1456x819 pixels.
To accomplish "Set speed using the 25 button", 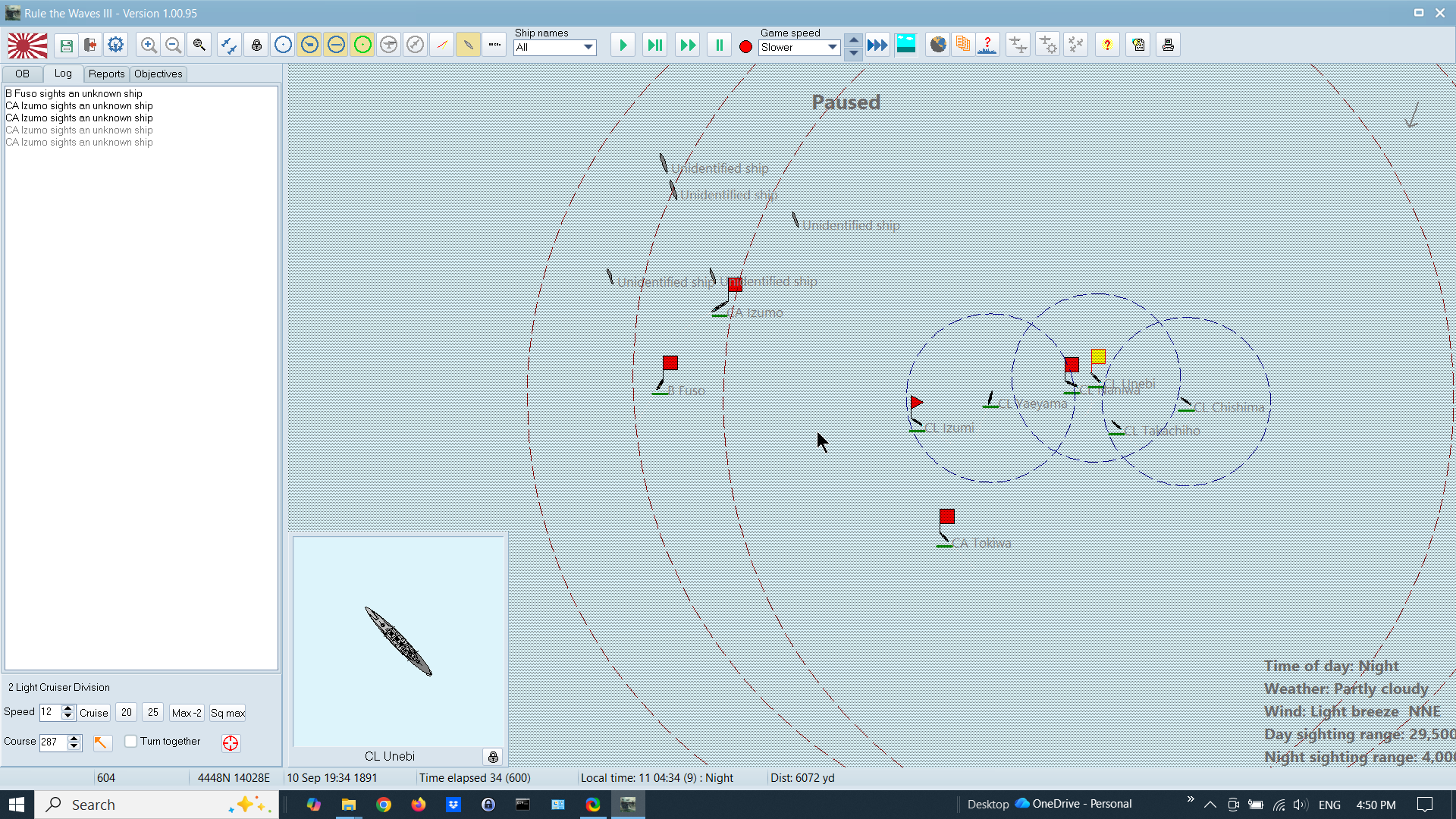I will 153,712.
